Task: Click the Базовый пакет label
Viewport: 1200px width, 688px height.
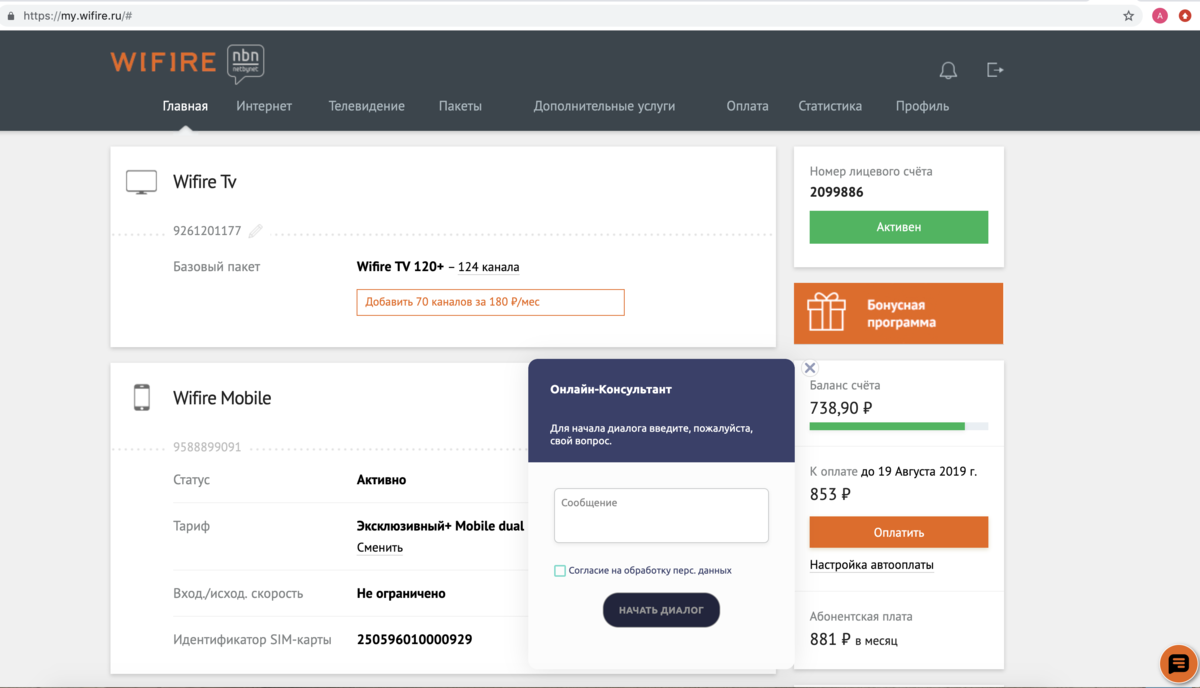Action: [x=216, y=267]
